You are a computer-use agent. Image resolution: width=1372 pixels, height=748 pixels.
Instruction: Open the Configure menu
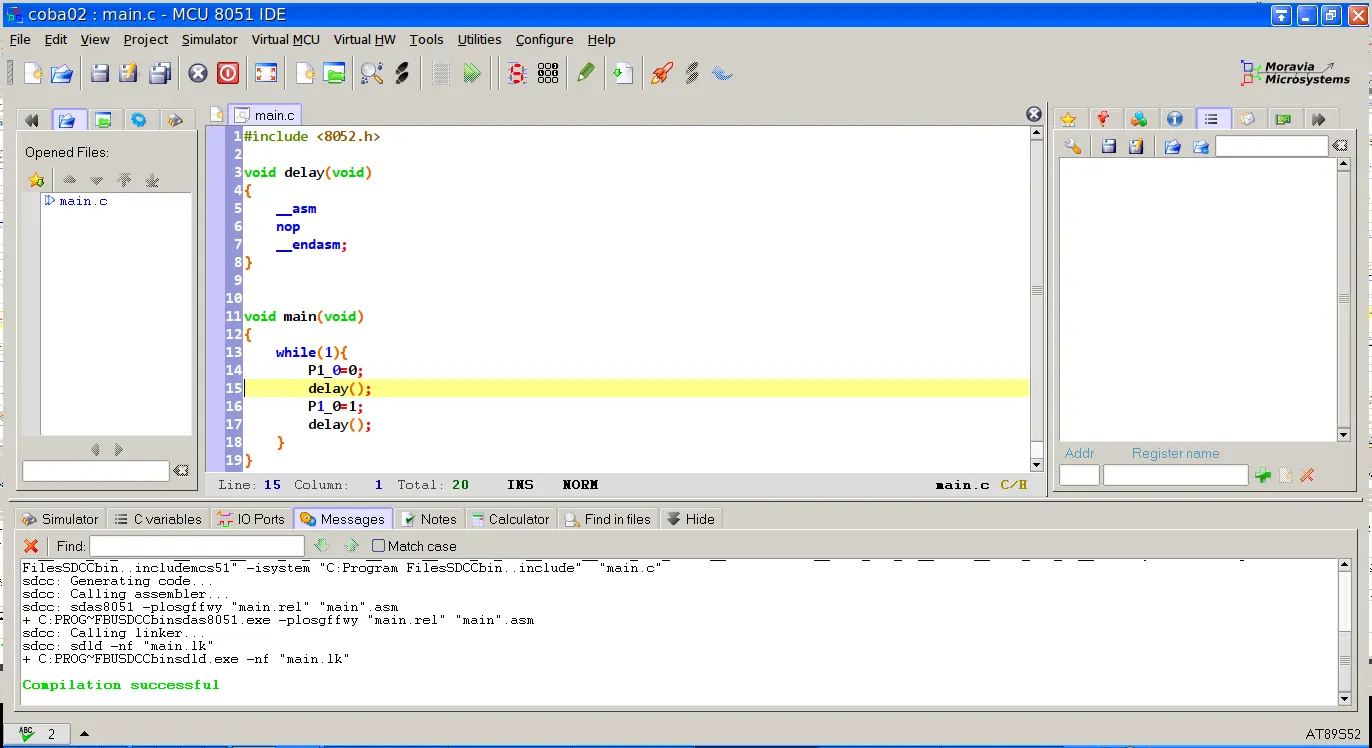[x=545, y=40]
